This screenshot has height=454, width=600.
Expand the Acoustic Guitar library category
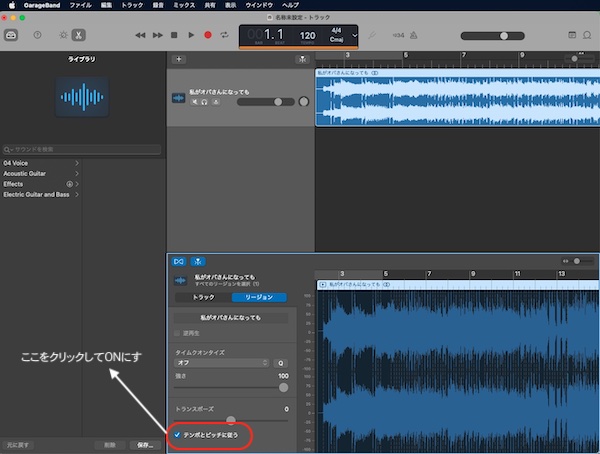pos(41,173)
